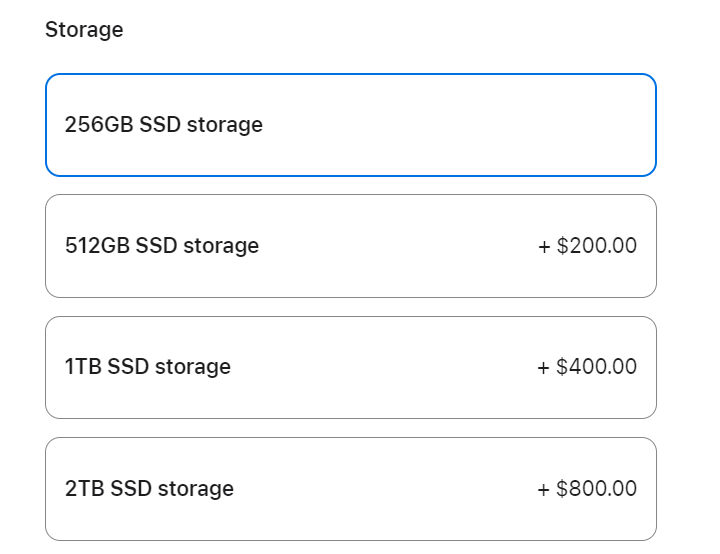Image resolution: width=720 pixels, height=554 pixels.
Task: Click the plus sign before $400.00
Action: [543, 368]
